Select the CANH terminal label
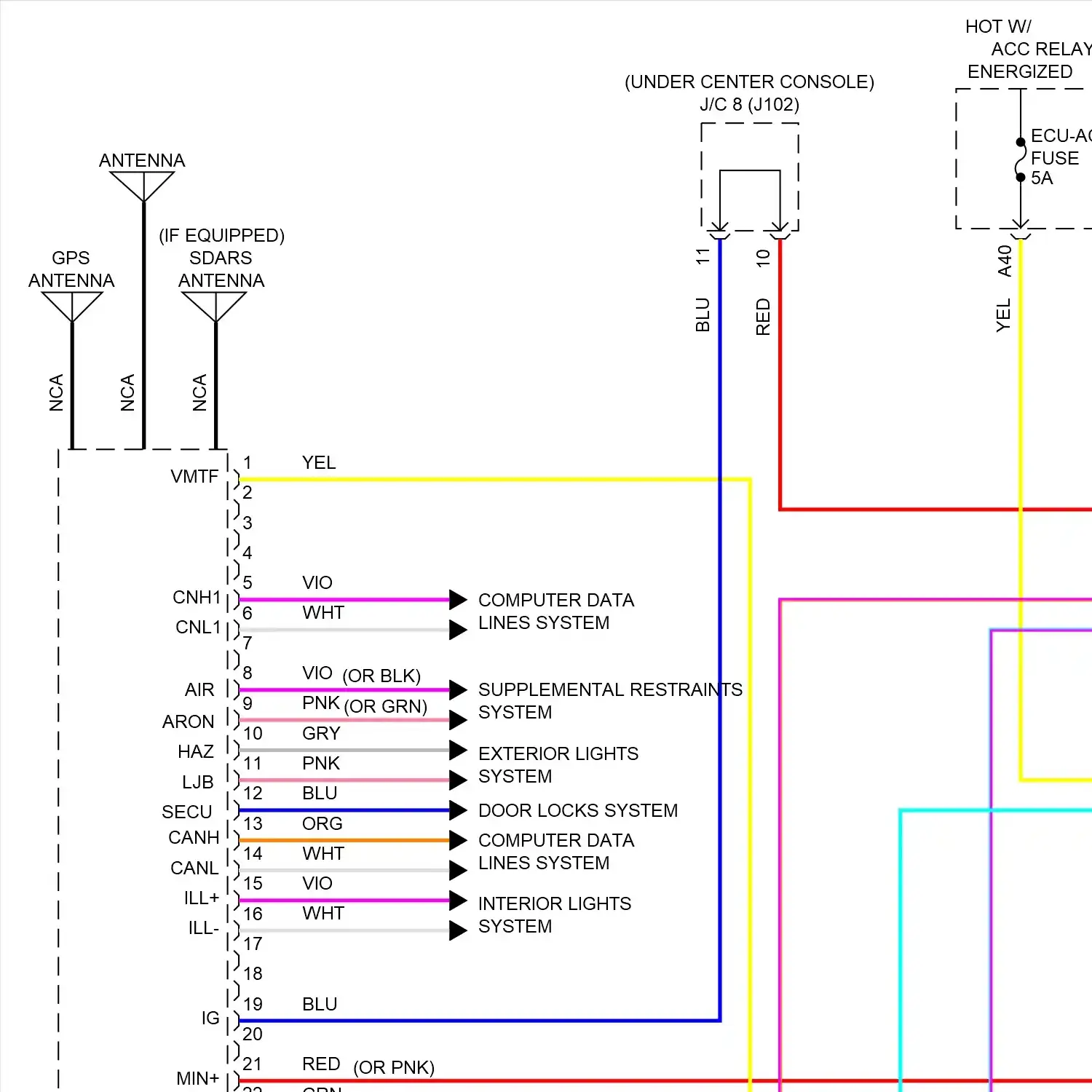Screen dimensions: 1092x1092 (x=194, y=837)
